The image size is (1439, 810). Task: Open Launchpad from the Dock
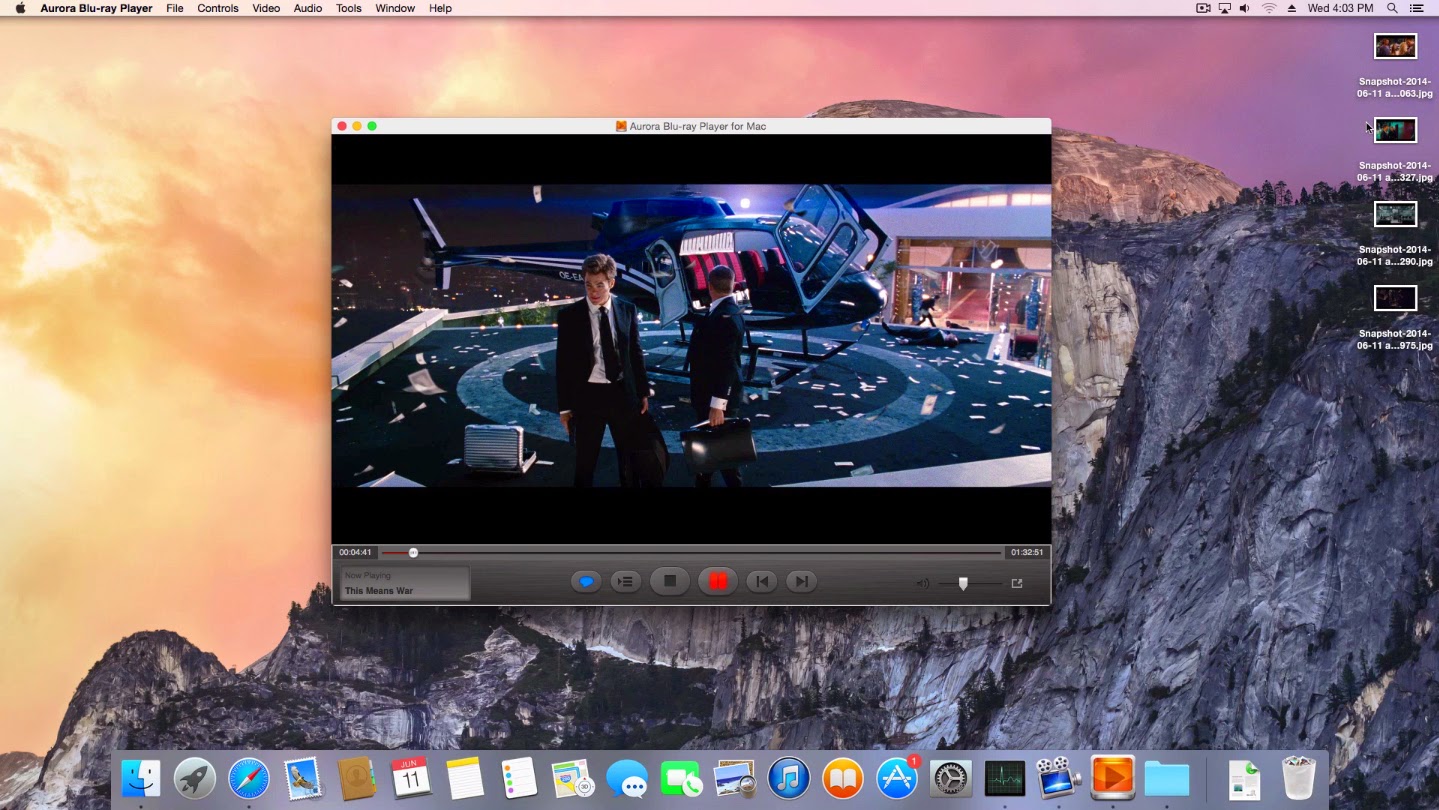(195, 778)
